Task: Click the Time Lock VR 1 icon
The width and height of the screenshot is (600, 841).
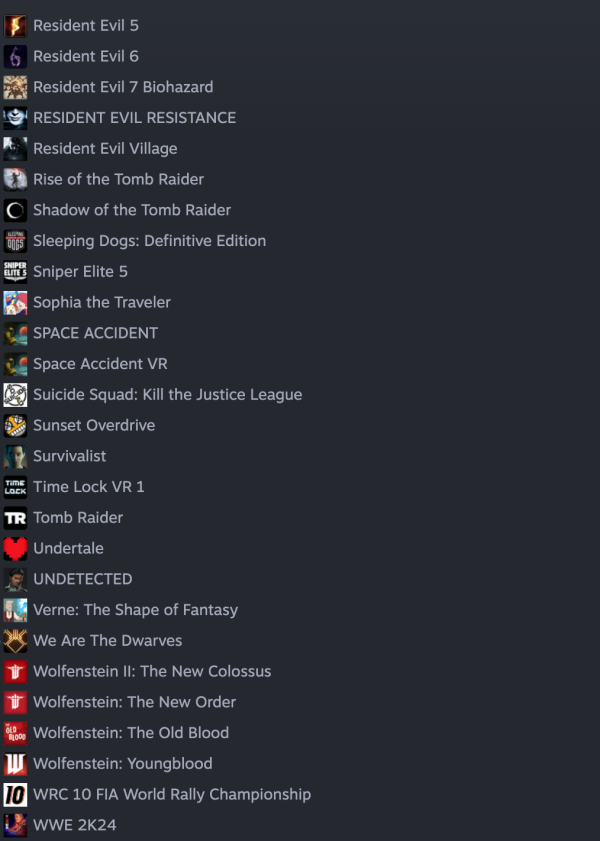Action: click(x=15, y=487)
